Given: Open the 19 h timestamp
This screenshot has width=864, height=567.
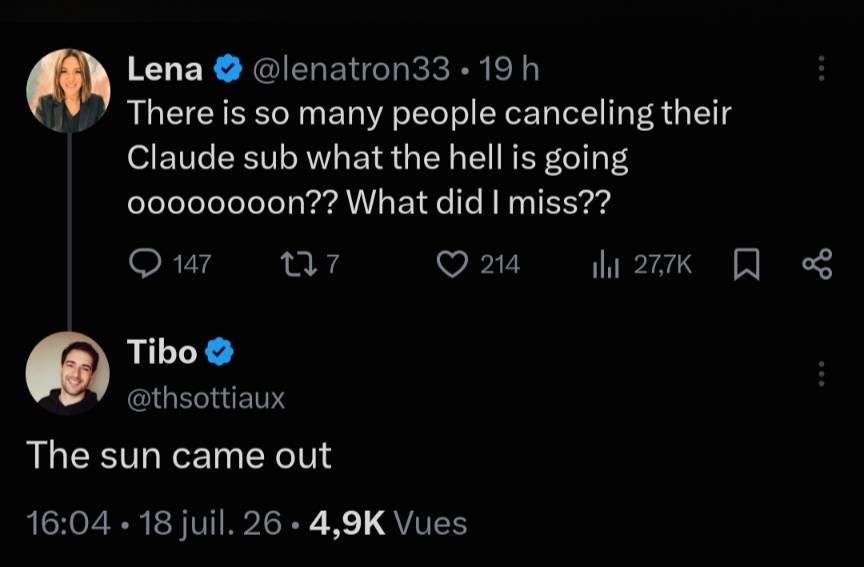Looking at the screenshot, I should pos(509,69).
